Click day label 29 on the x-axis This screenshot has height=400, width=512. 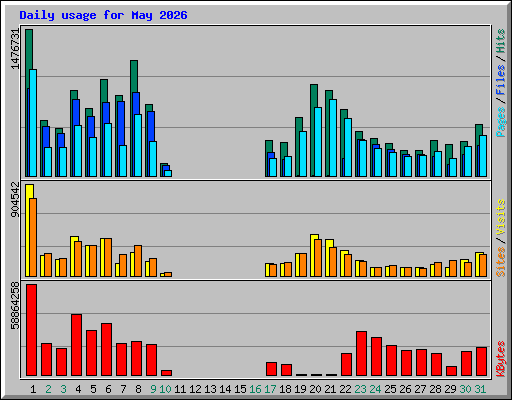click(450, 389)
